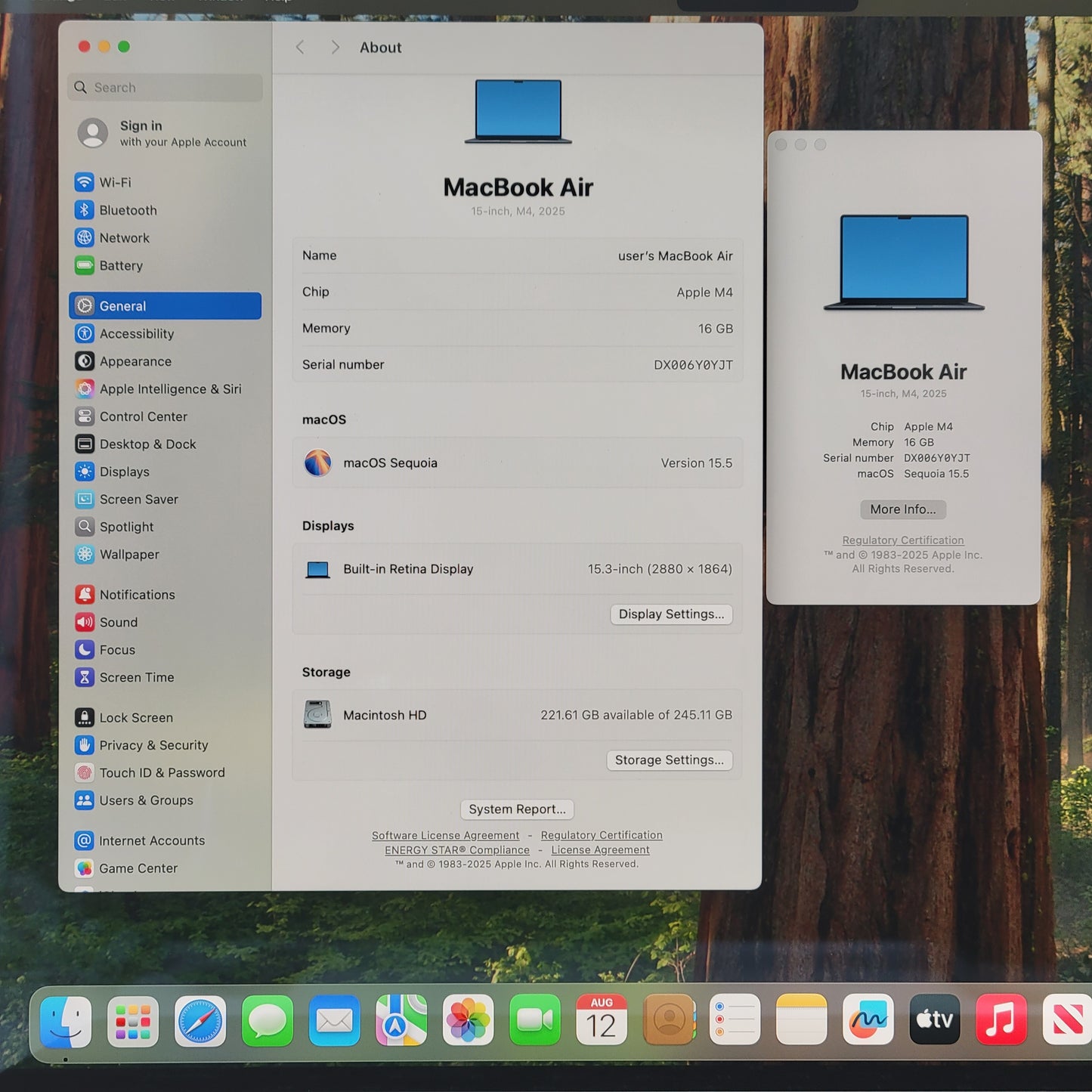Click the macOS Sequoia icon row
Viewport: 1092px width, 1092px height.
click(518, 463)
